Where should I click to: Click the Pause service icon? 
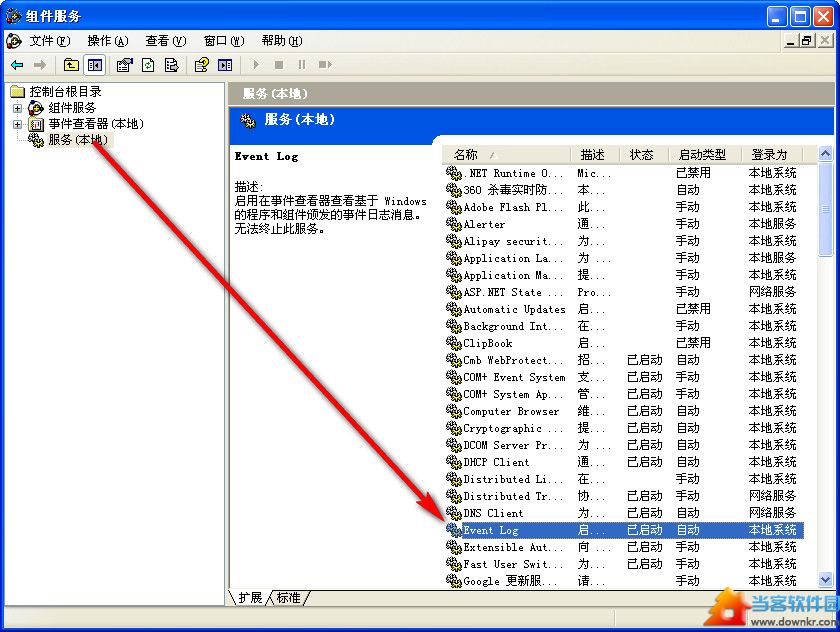(x=302, y=65)
